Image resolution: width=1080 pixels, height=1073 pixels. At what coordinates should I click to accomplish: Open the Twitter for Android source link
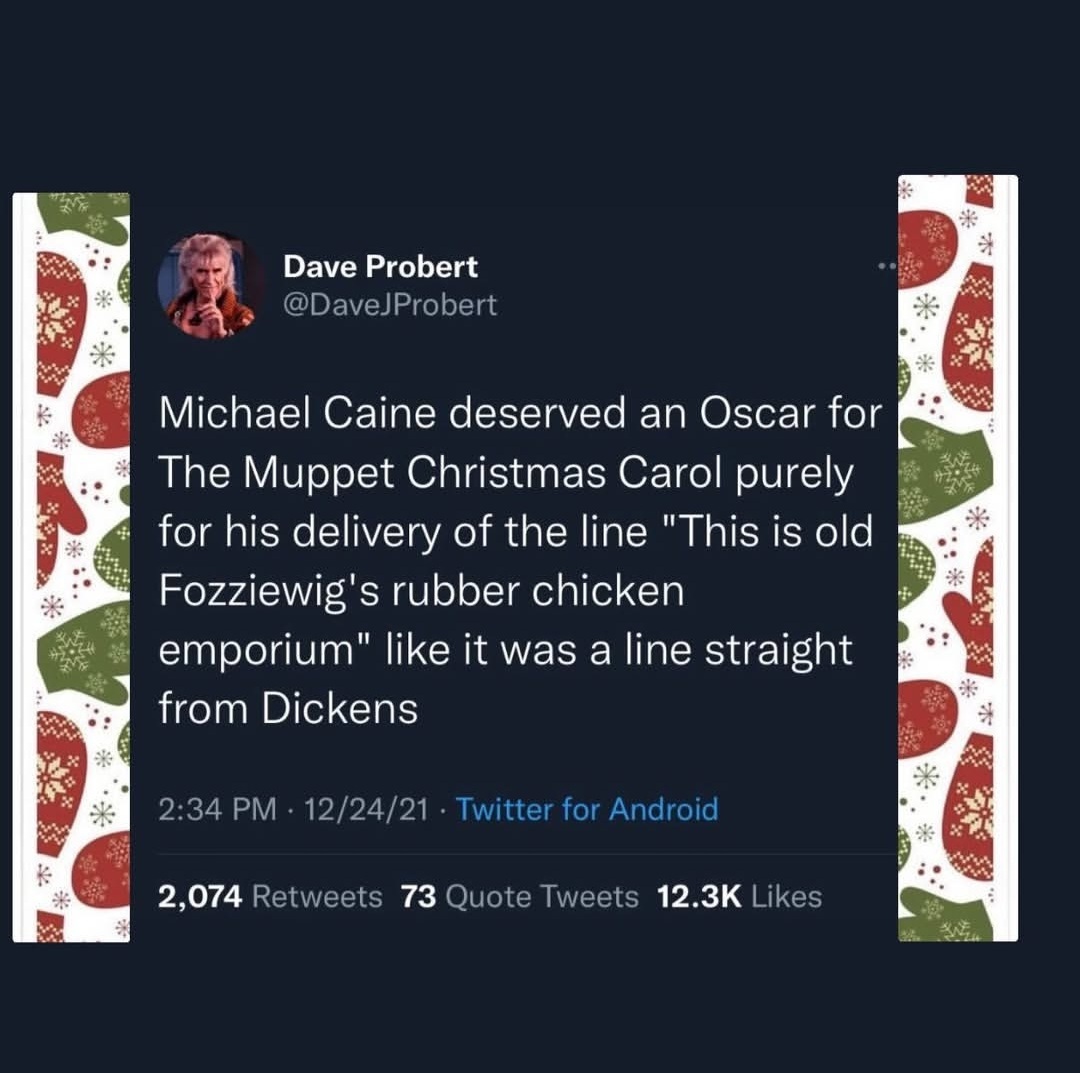(x=587, y=808)
